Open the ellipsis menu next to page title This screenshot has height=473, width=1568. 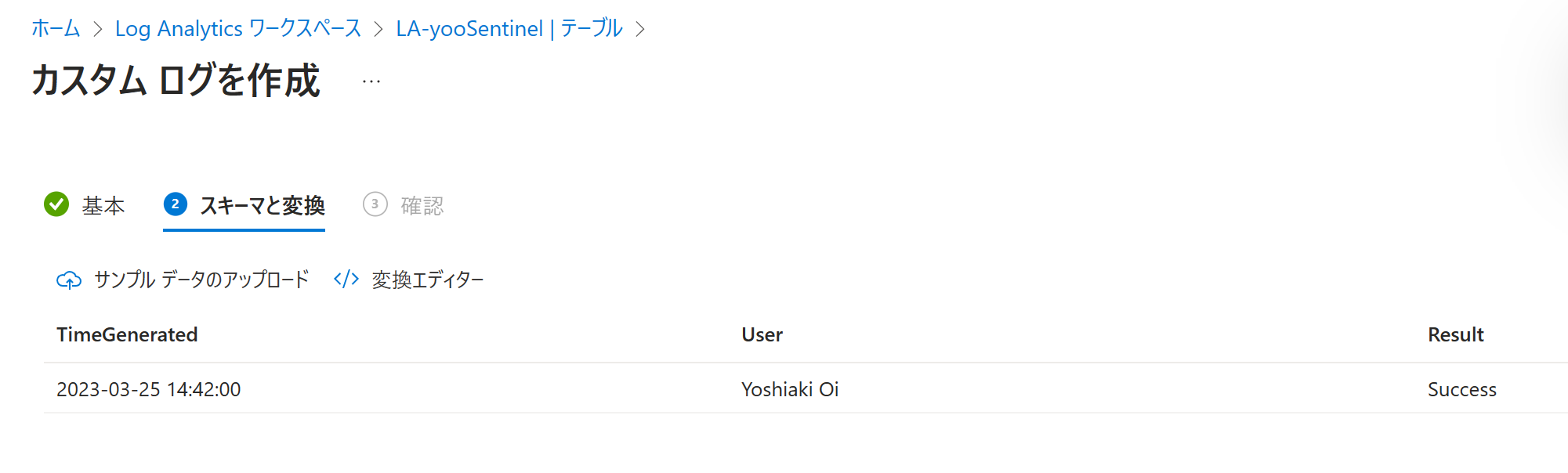pos(371,81)
